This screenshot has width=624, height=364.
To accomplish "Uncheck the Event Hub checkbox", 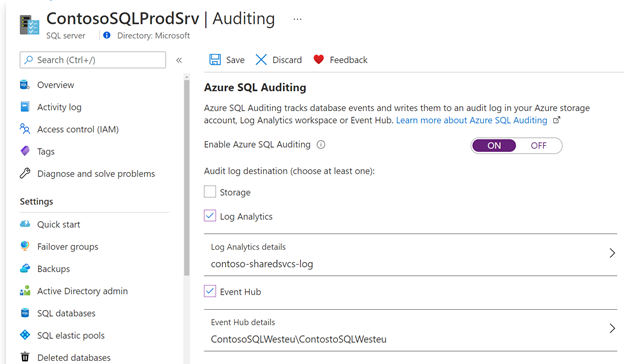I will click(210, 291).
